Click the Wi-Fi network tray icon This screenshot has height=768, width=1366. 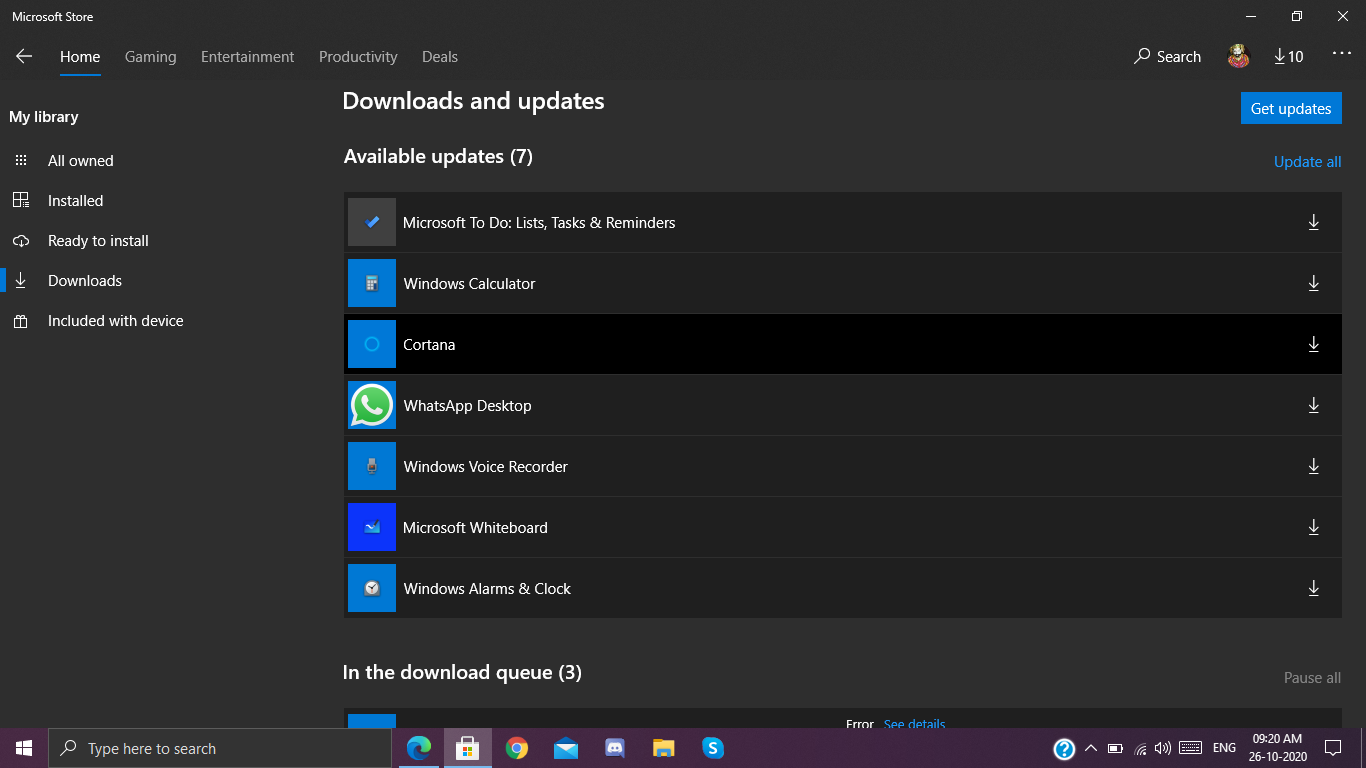(1140, 748)
